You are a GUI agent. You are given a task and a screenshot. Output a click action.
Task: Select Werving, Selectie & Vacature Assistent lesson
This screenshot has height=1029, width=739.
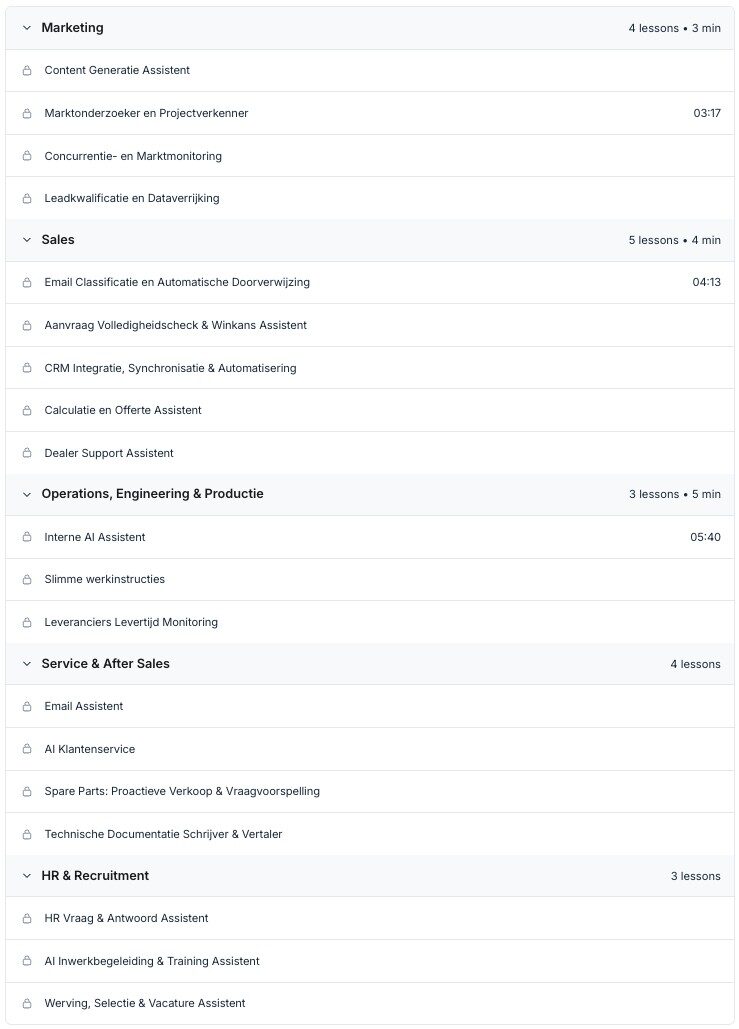145,1003
